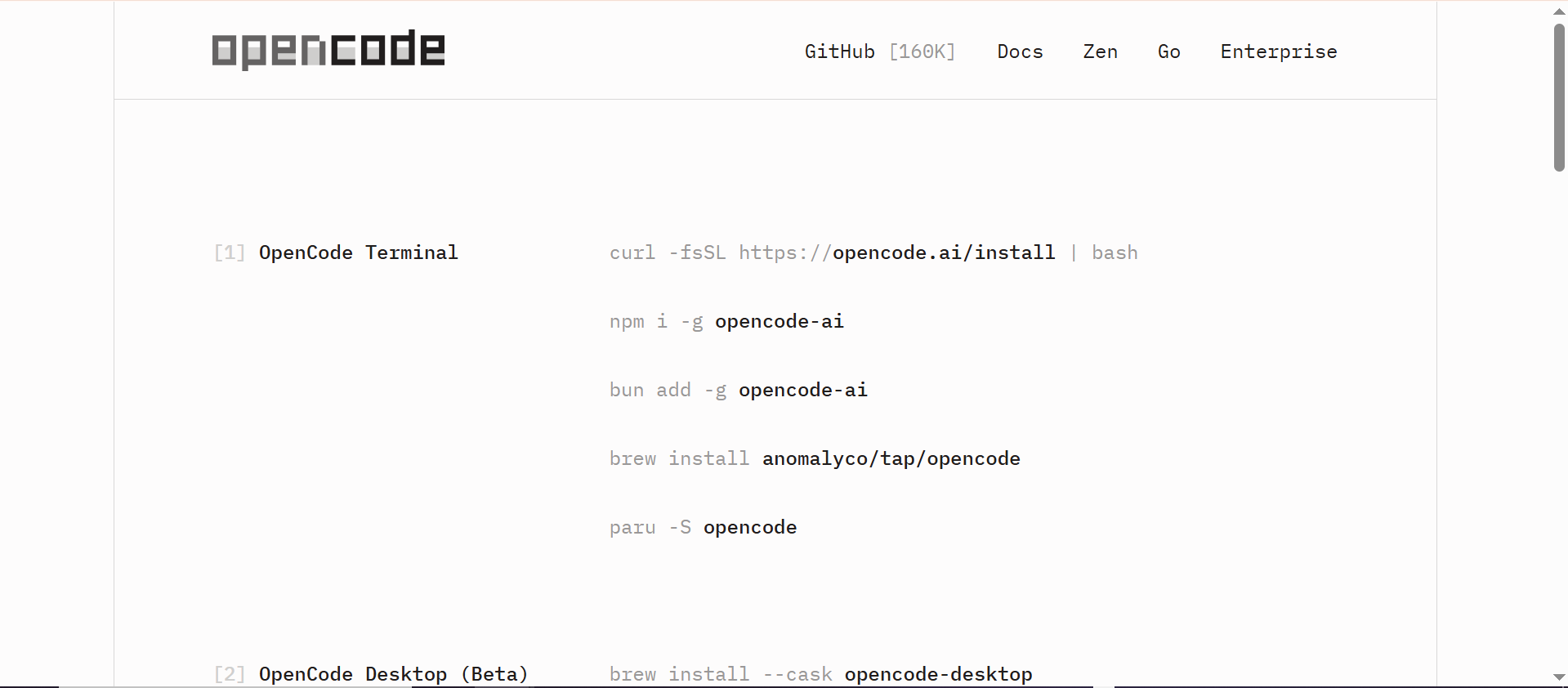Image resolution: width=1568 pixels, height=688 pixels.
Task: Copy the curl install command
Action: tap(873, 252)
